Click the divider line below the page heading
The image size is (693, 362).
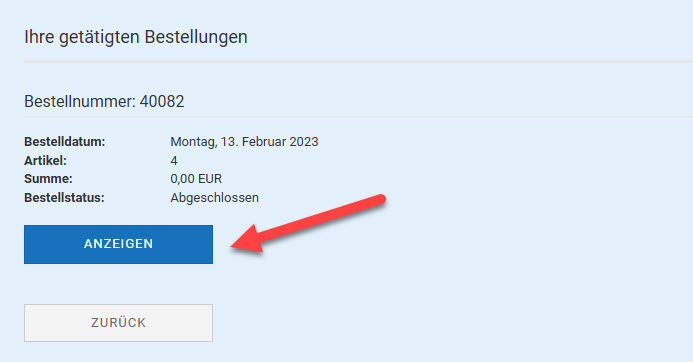tap(358, 62)
